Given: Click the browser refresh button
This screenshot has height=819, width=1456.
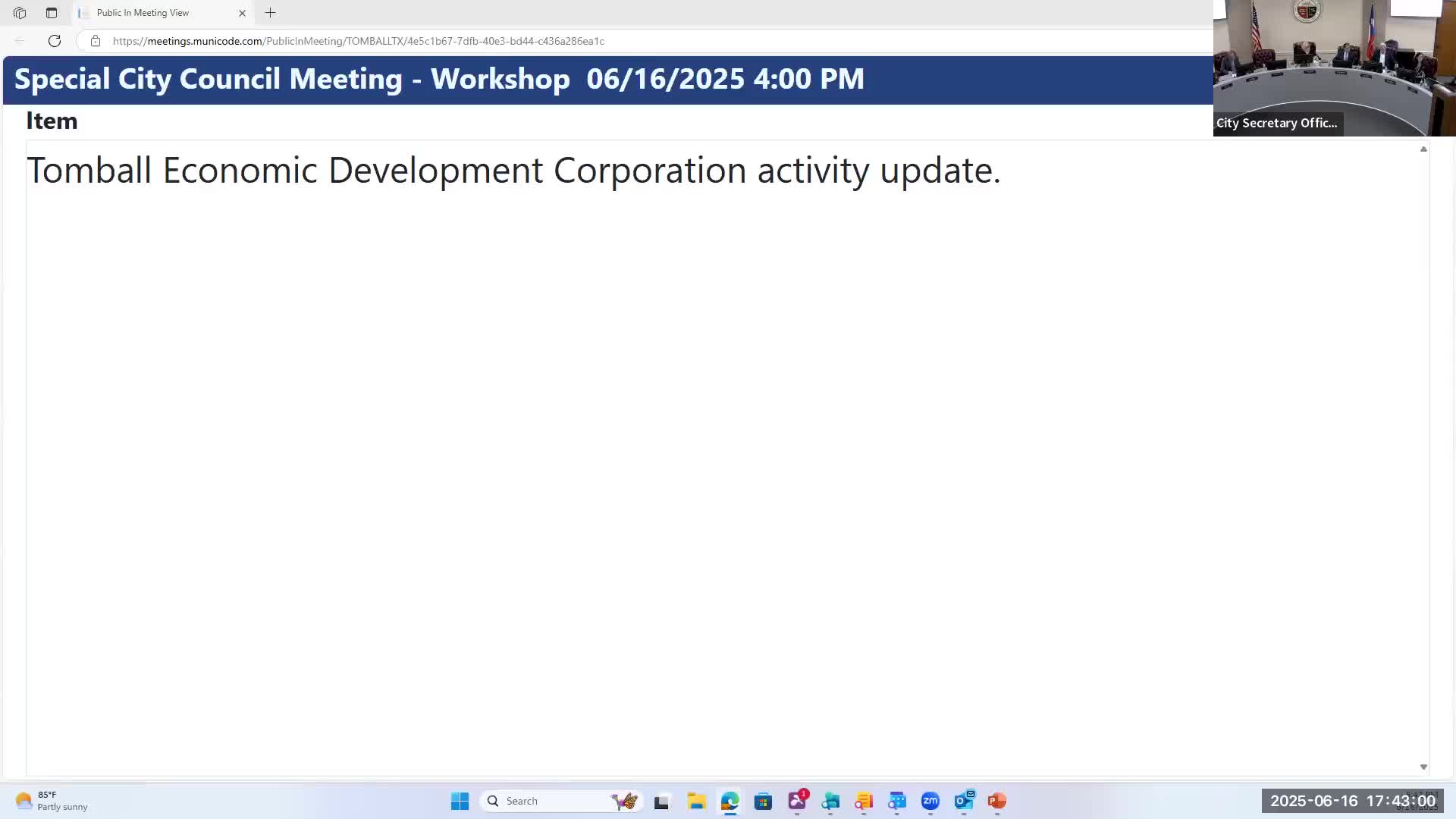Looking at the screenshot, I should (x=55, y=41).
